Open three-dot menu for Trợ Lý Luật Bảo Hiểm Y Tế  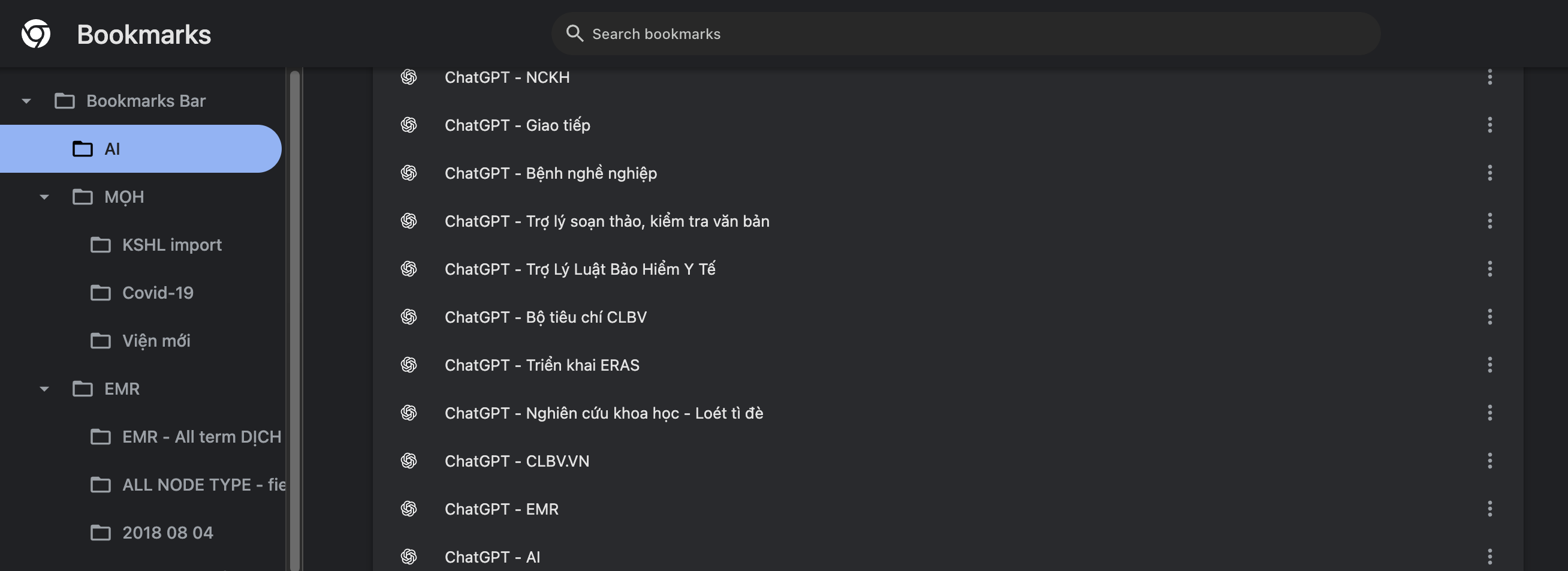tap(1489, 269)
